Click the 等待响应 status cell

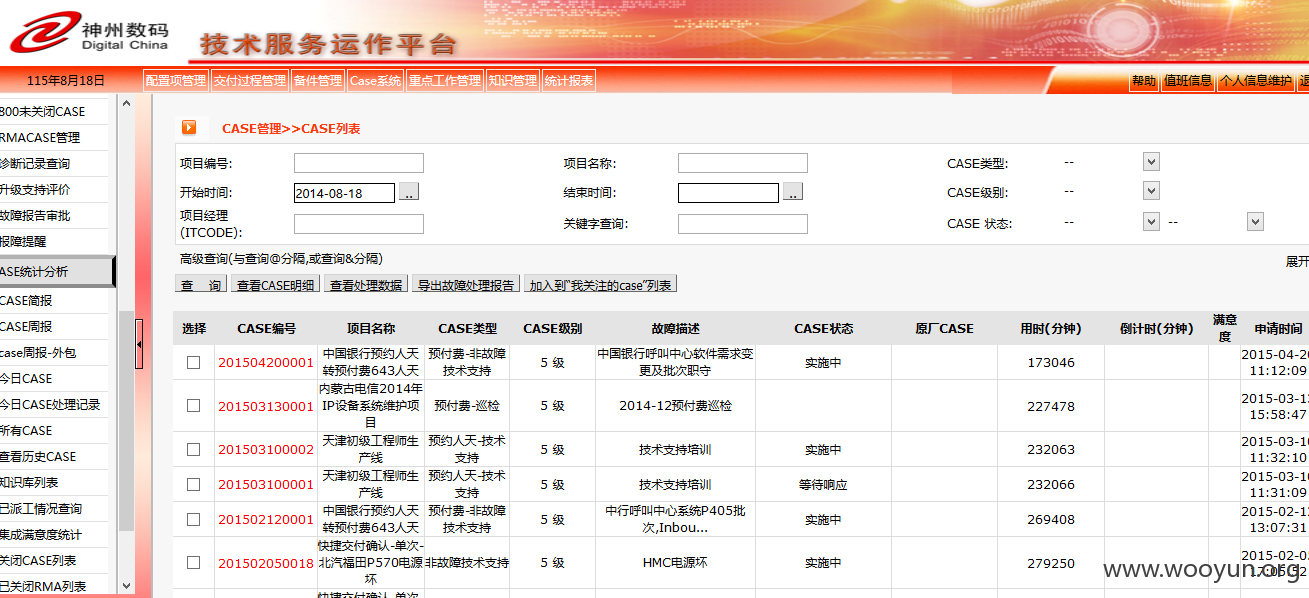(x=823, y=485)
